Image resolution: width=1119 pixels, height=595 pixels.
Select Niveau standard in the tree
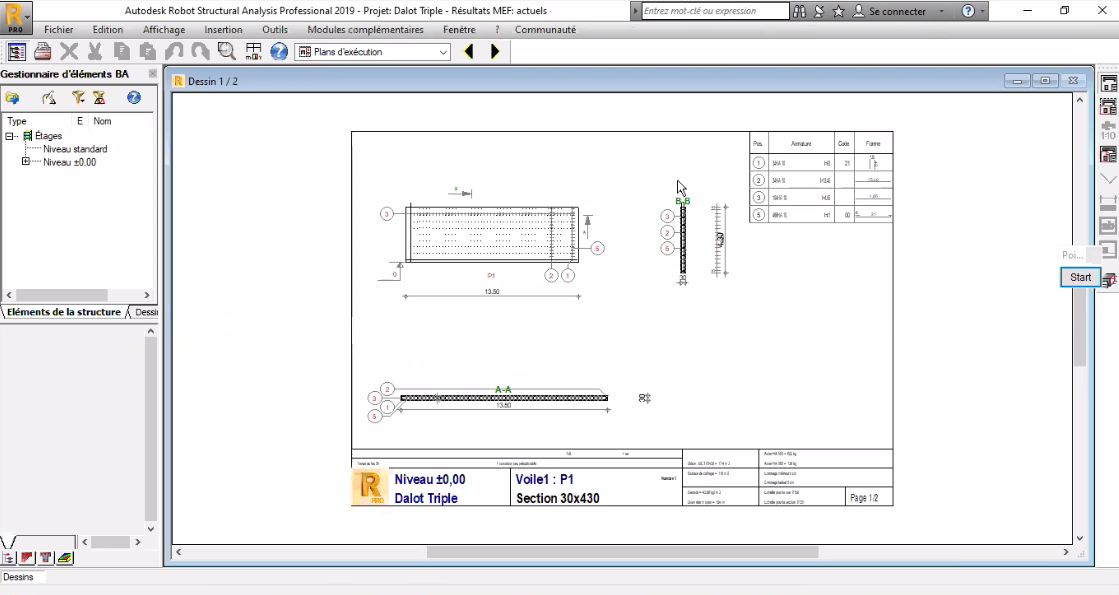[x=75, y=149]
